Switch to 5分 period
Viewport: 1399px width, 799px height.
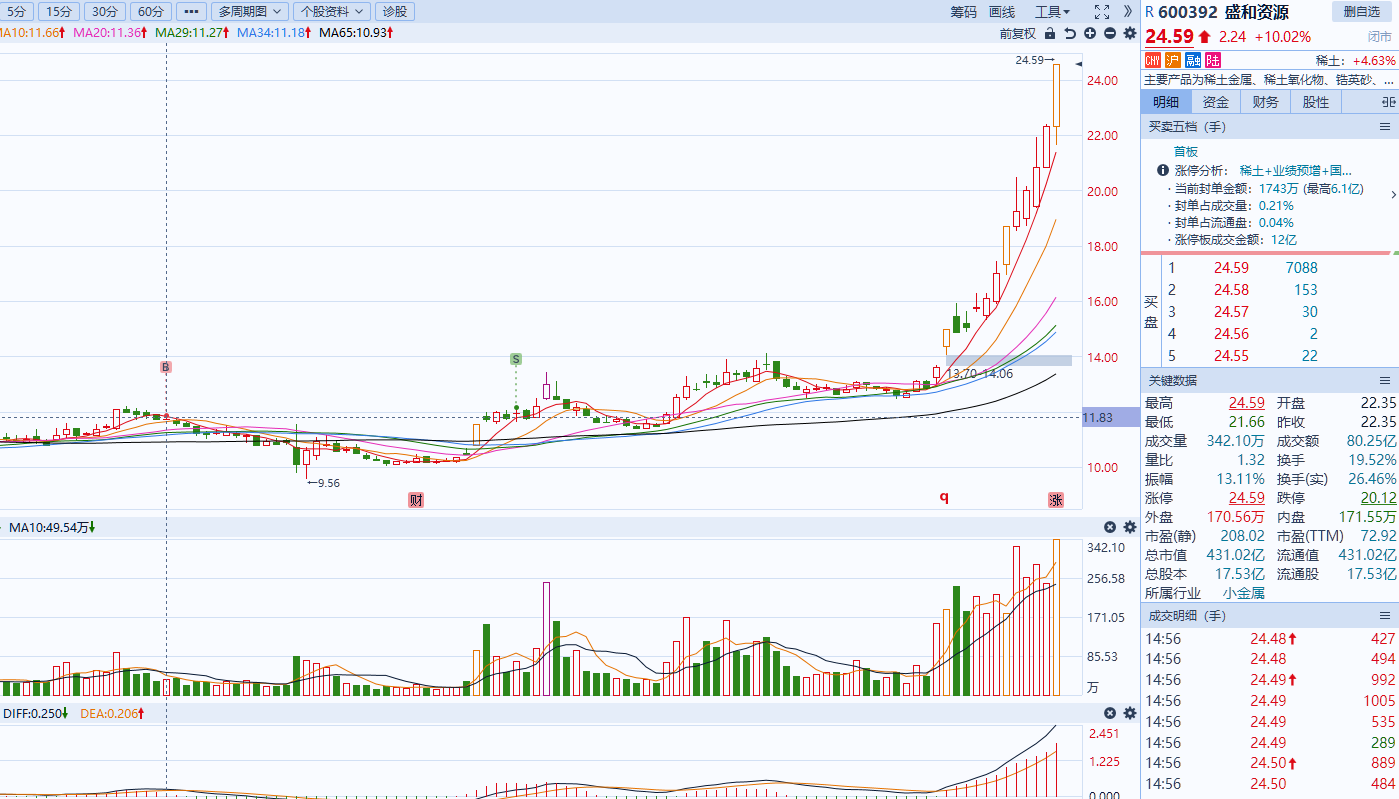click(x=18, y=12)
